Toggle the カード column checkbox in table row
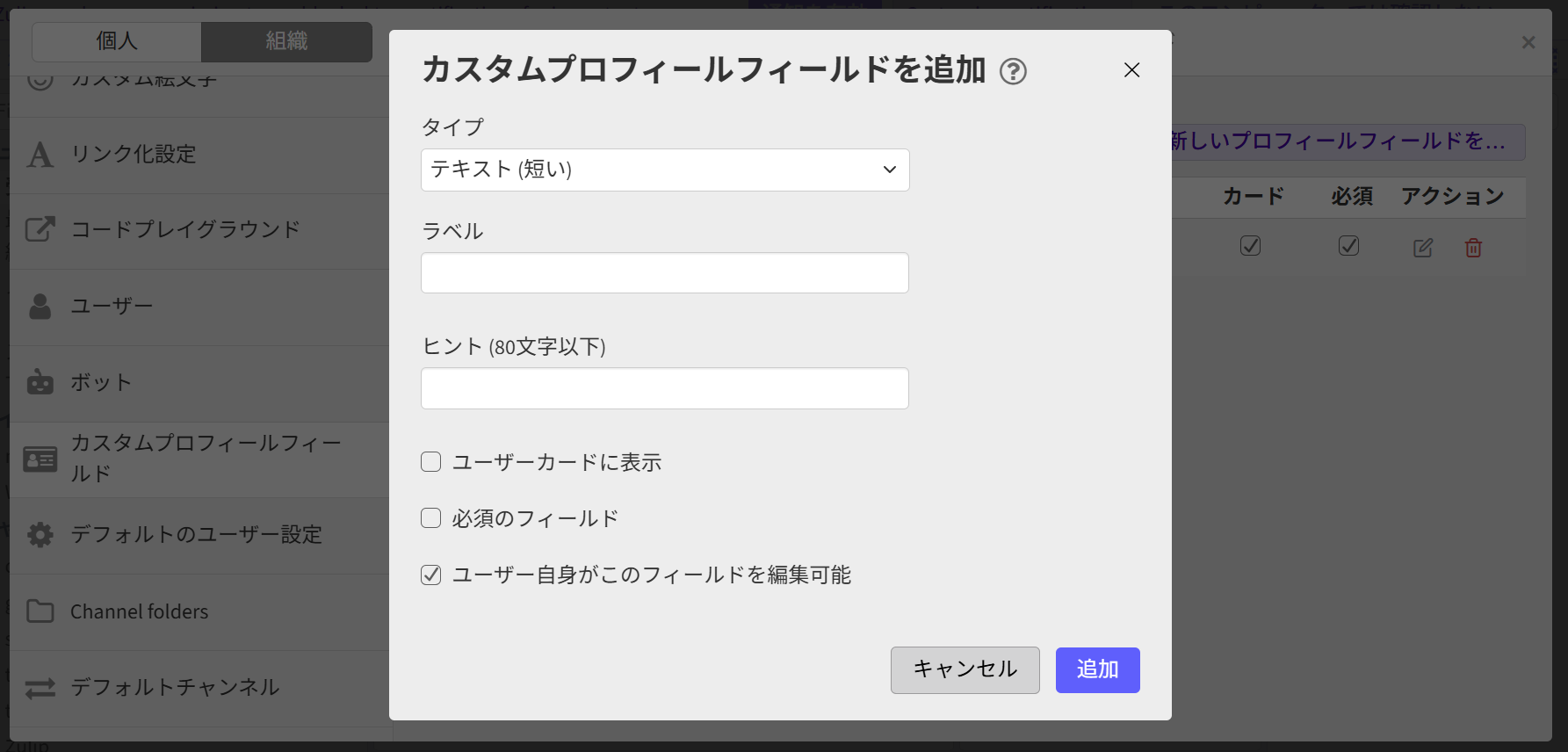The width and height of the screenshot is (1568, 752). pos(1251,246)
